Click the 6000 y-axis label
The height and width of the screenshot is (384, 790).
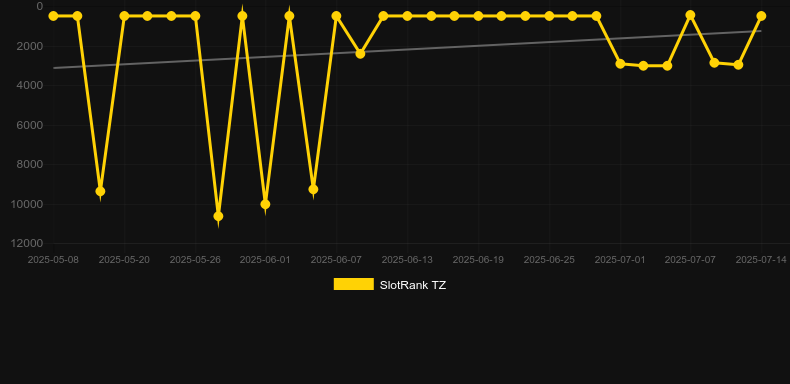click(x=29, y=125)
